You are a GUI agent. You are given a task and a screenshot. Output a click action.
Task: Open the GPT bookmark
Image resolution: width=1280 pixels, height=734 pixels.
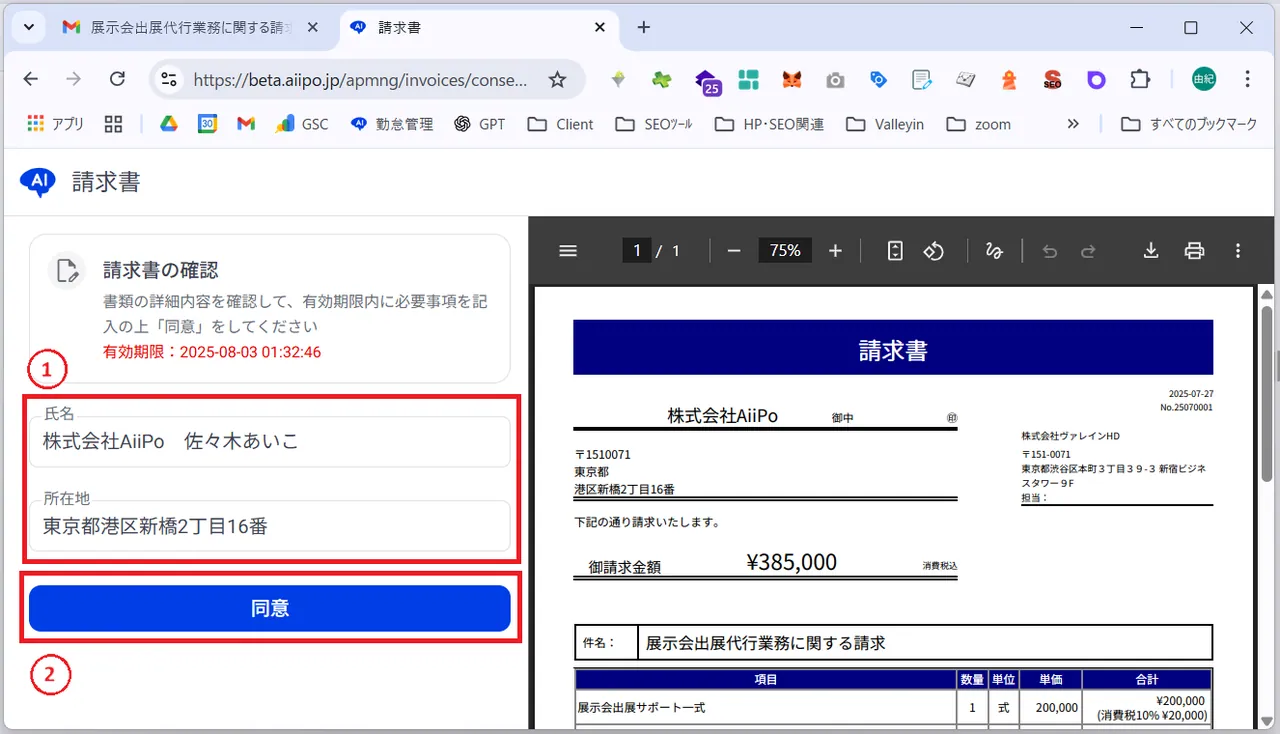pos(479,124)
